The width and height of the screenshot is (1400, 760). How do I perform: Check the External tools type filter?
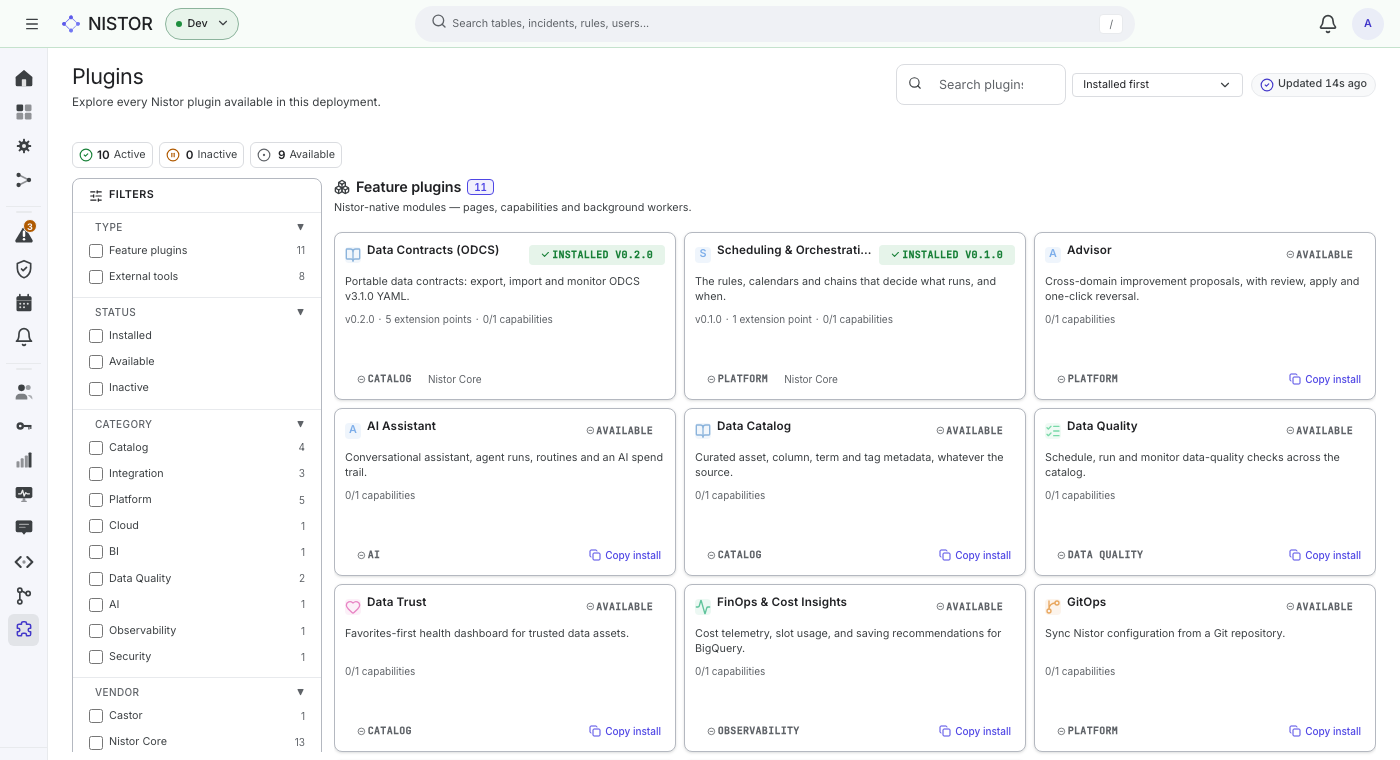click(96, 277)
